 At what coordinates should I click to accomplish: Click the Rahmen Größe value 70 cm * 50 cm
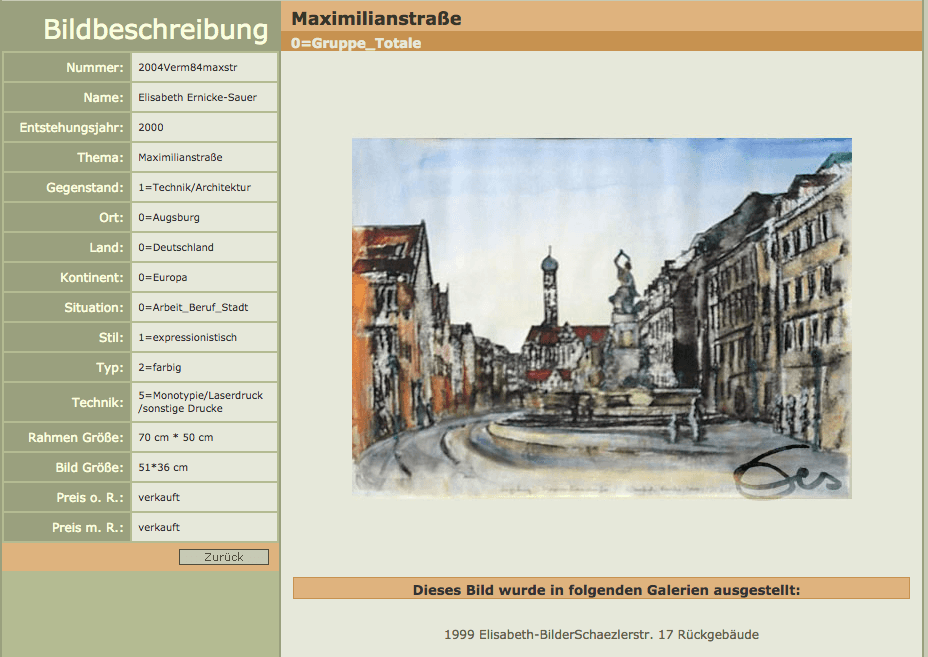coord(176,437)
